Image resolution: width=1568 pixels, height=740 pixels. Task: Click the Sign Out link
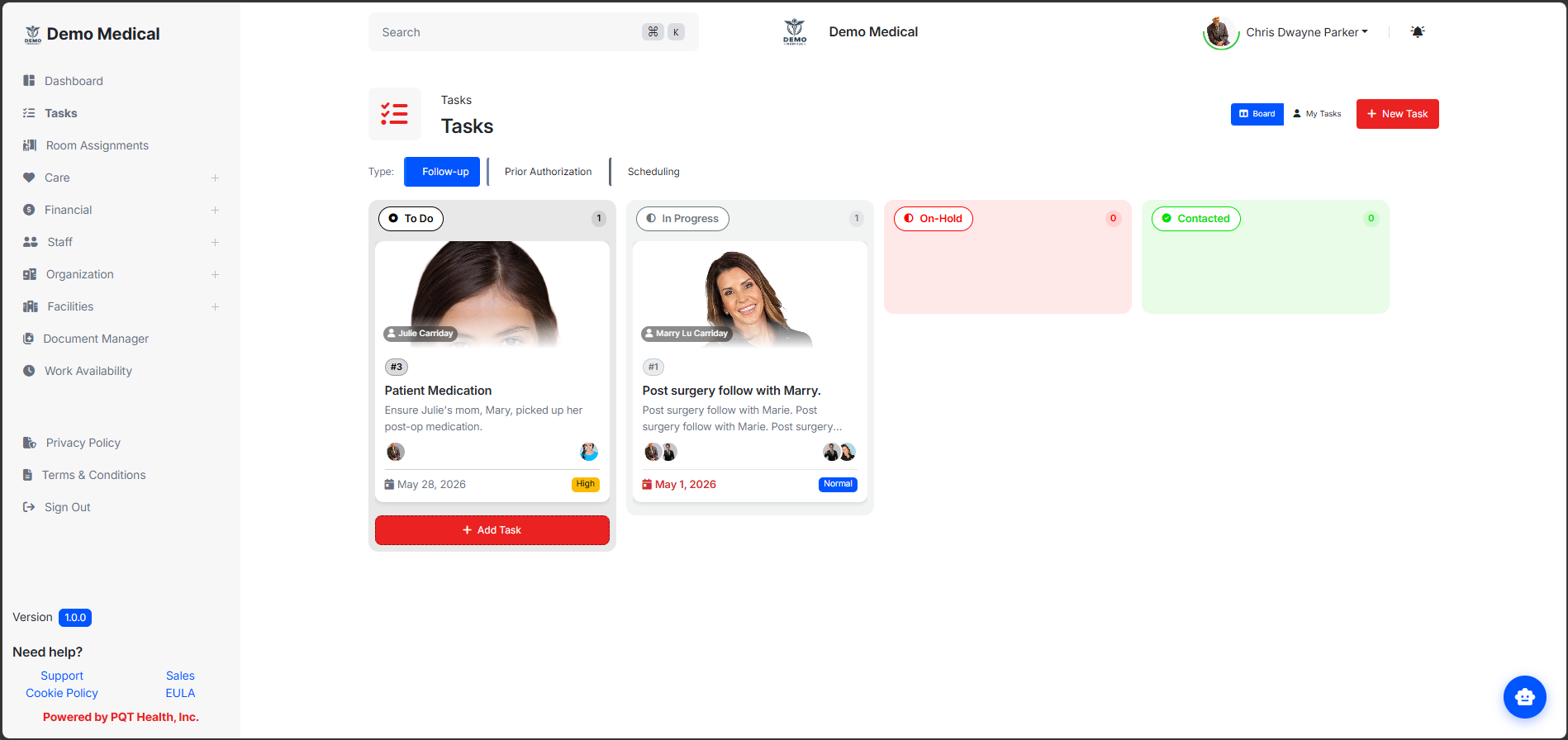tap(68, 507)
